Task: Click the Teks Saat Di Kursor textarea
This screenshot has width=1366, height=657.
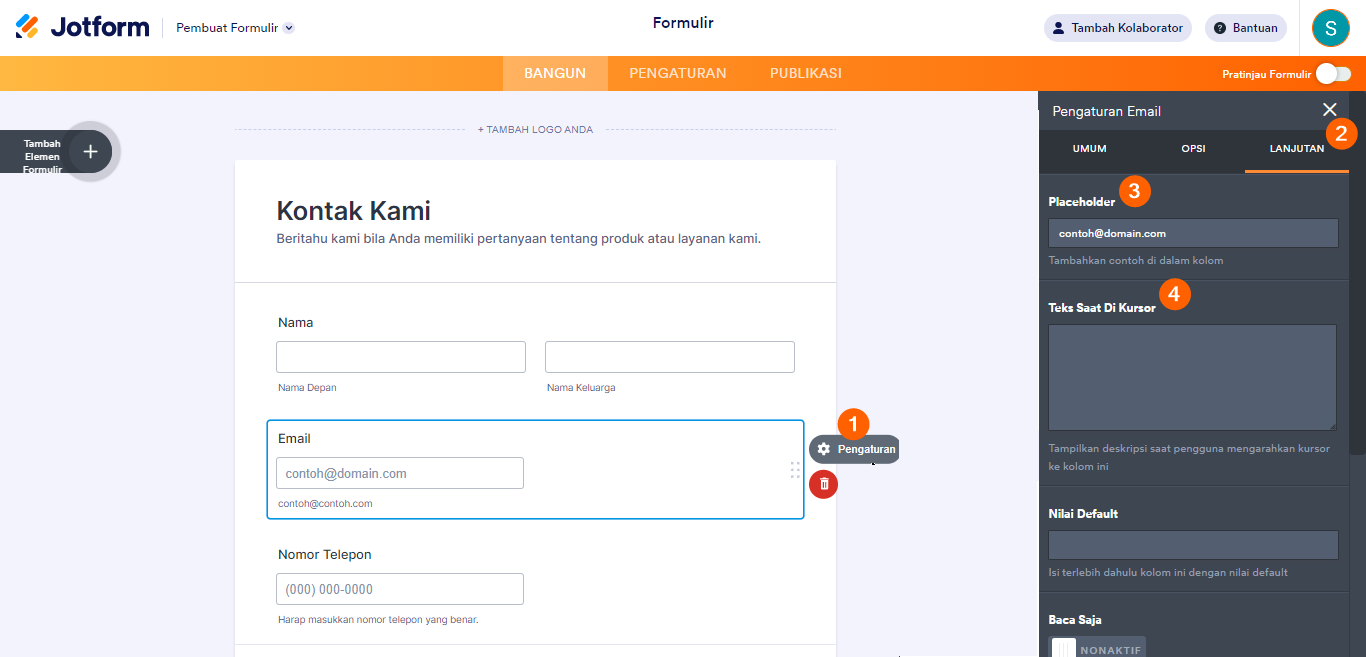Action: [x=1192, y=377]
